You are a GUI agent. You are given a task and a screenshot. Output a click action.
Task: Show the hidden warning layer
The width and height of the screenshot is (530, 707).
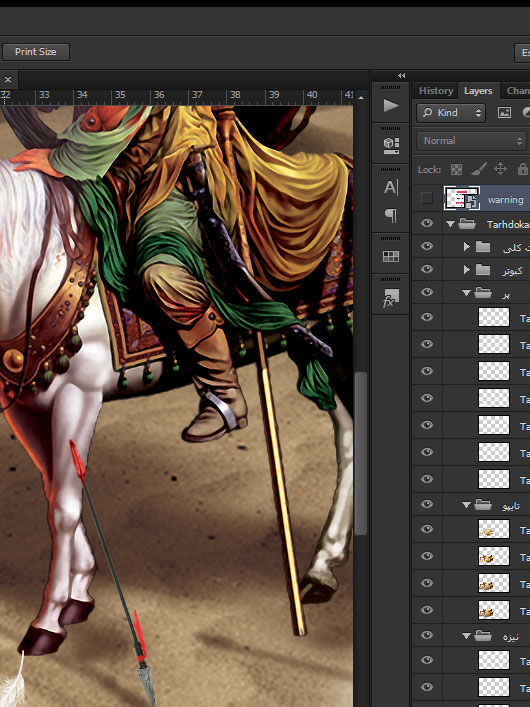click(427, 198)
